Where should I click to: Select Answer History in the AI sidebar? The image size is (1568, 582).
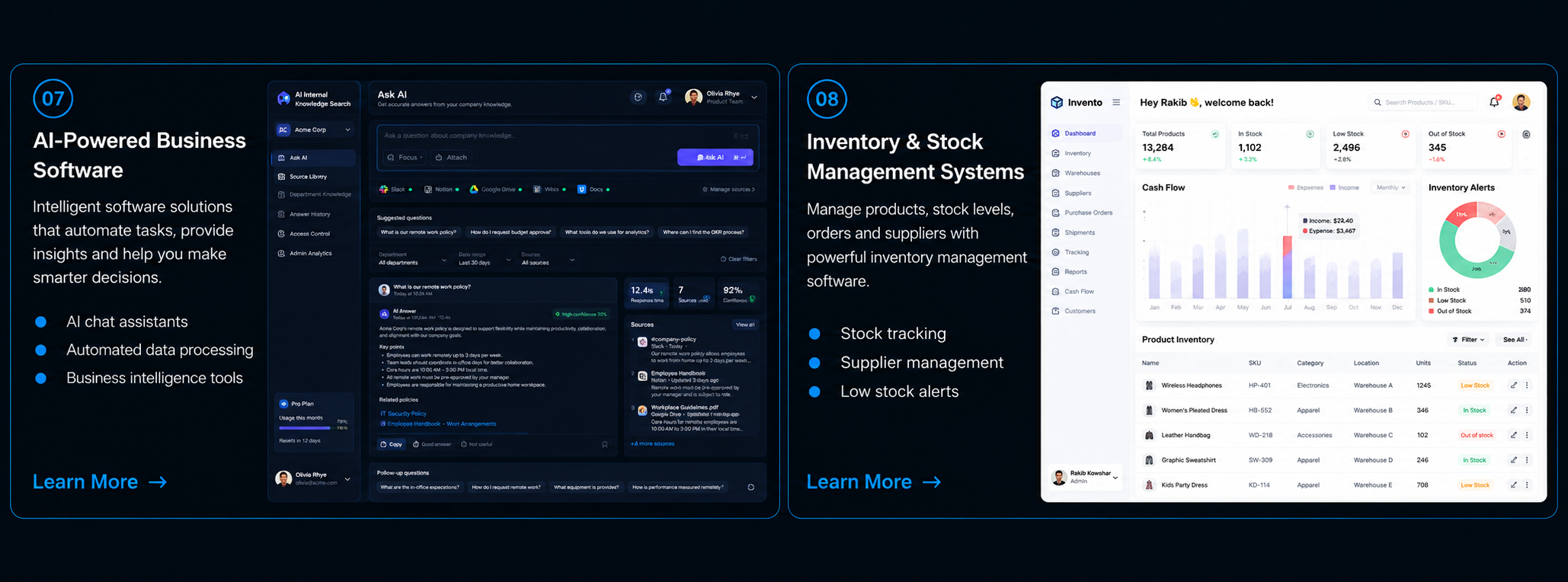314,214
